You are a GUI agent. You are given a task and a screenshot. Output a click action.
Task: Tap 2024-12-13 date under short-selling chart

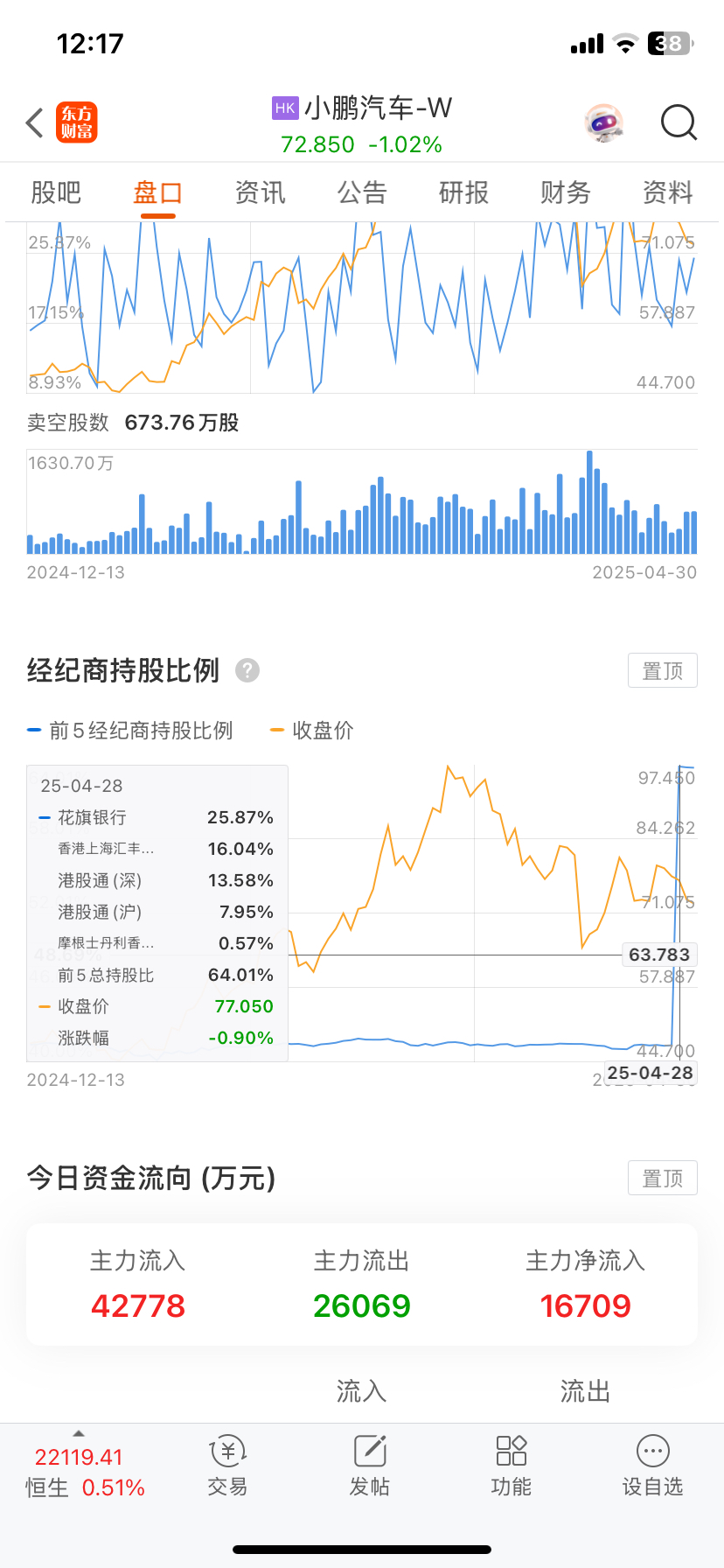[x=76, y=572]
